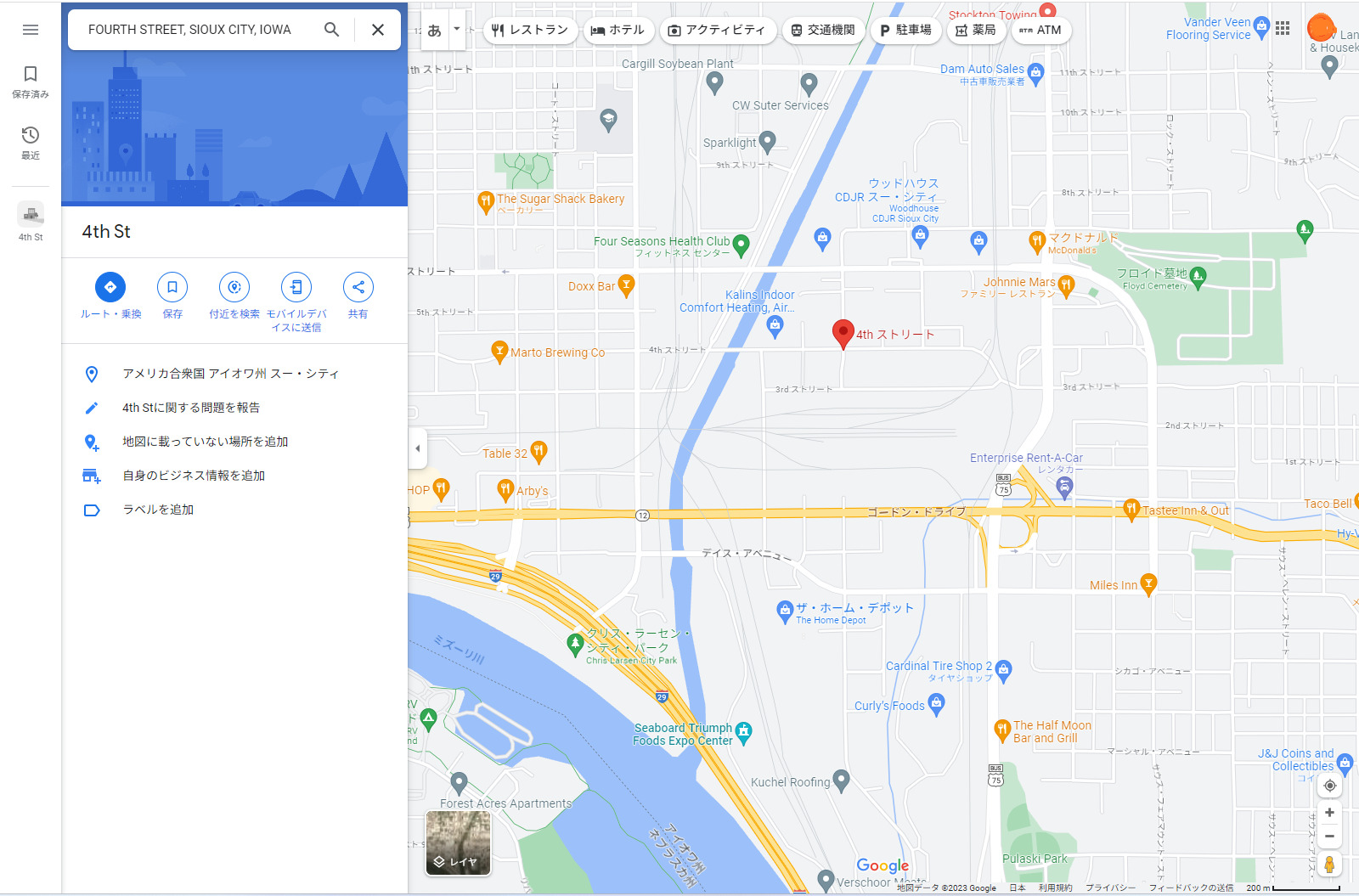Select Four Seasons Health Club marker
The image size is (1359, 896).
coord(741,245)
